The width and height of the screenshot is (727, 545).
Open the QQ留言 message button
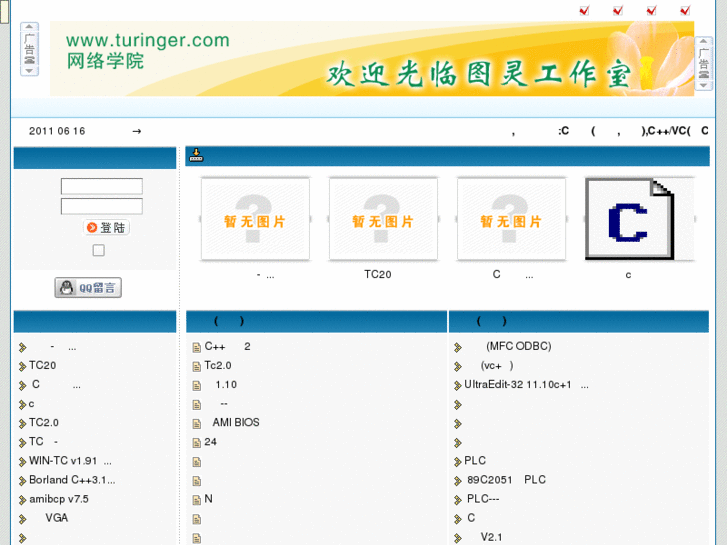tap(88, 288)
